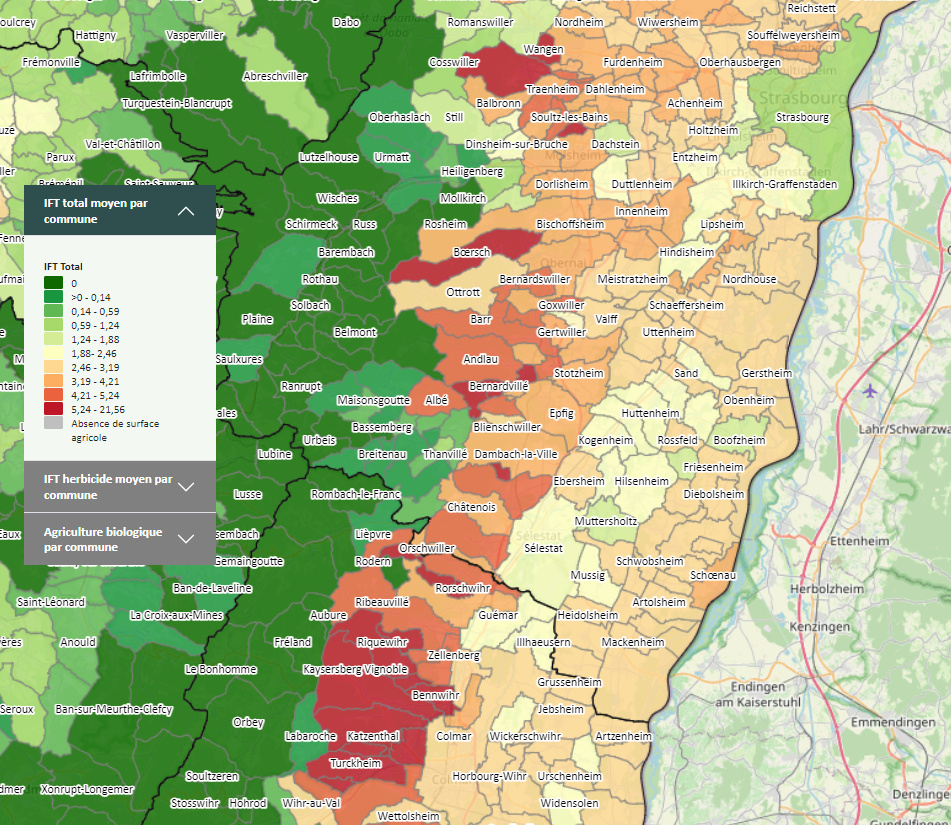This screenshot has height=825, width=951.
Task: Click the gray Absence de surface agricole swatch
Action: pos(54,423)
